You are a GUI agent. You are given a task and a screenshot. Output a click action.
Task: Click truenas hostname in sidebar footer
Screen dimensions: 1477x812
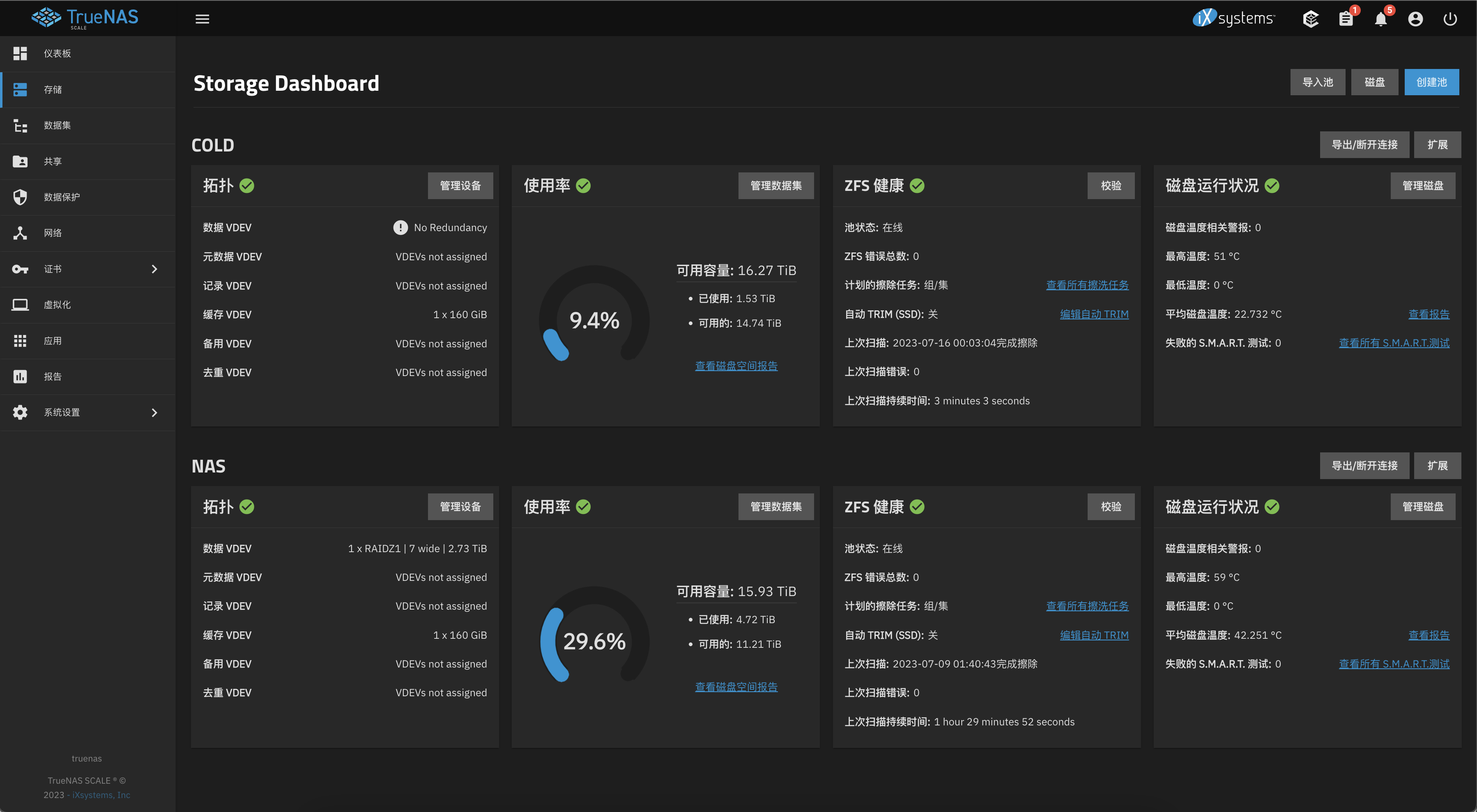(87, 758)
